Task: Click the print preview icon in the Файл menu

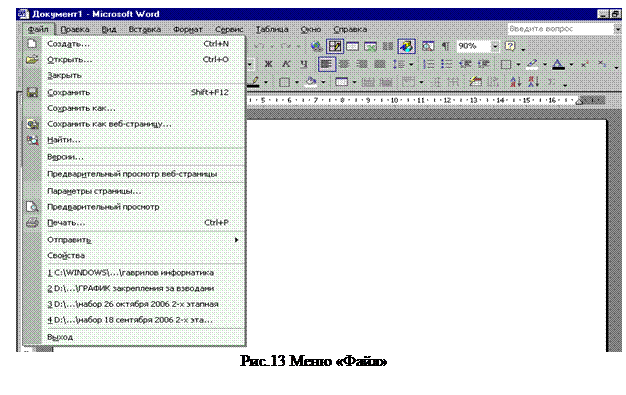Action: (32, 206)
